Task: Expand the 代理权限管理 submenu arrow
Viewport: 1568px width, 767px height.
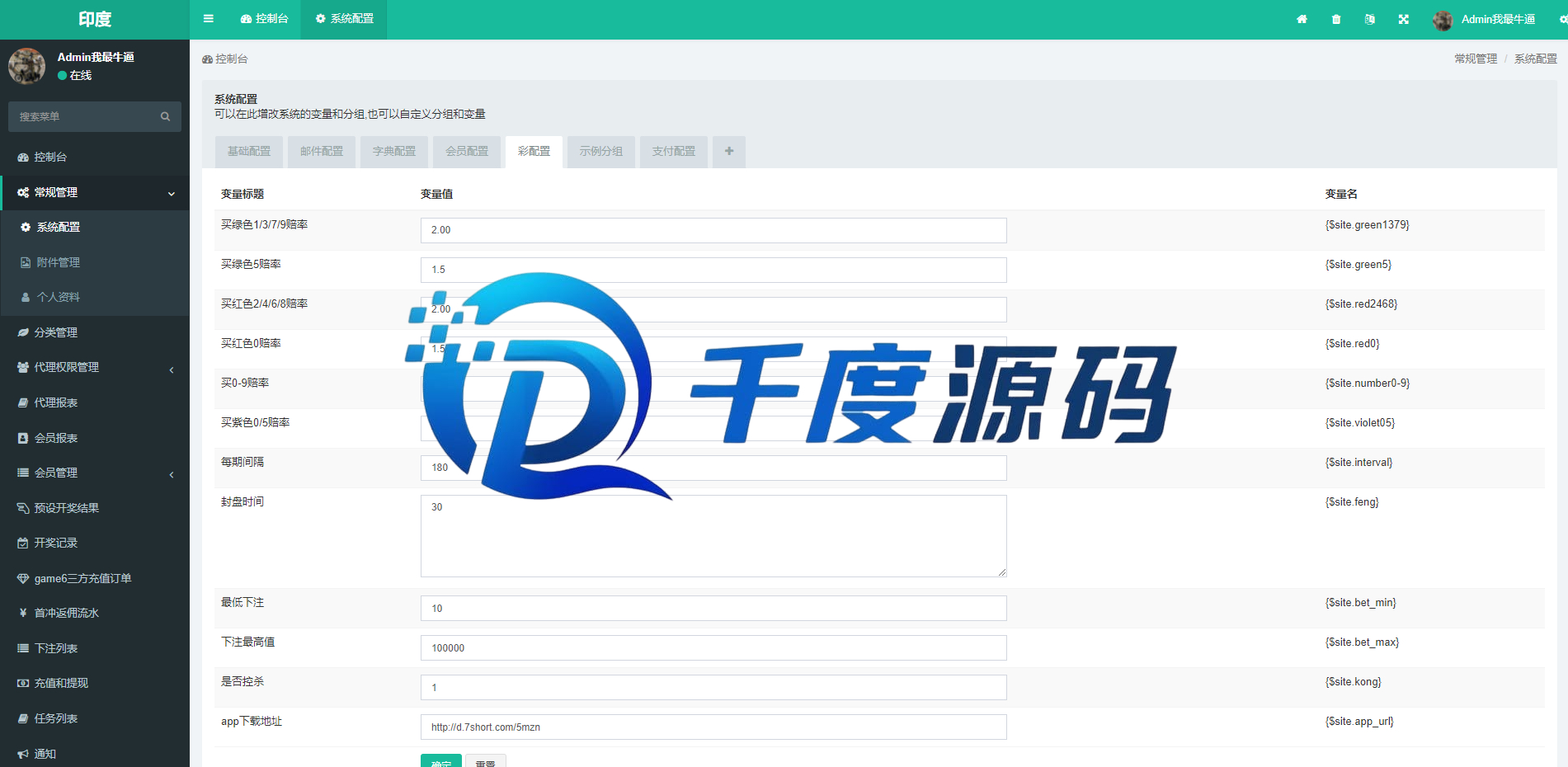Action: (172, 369)
